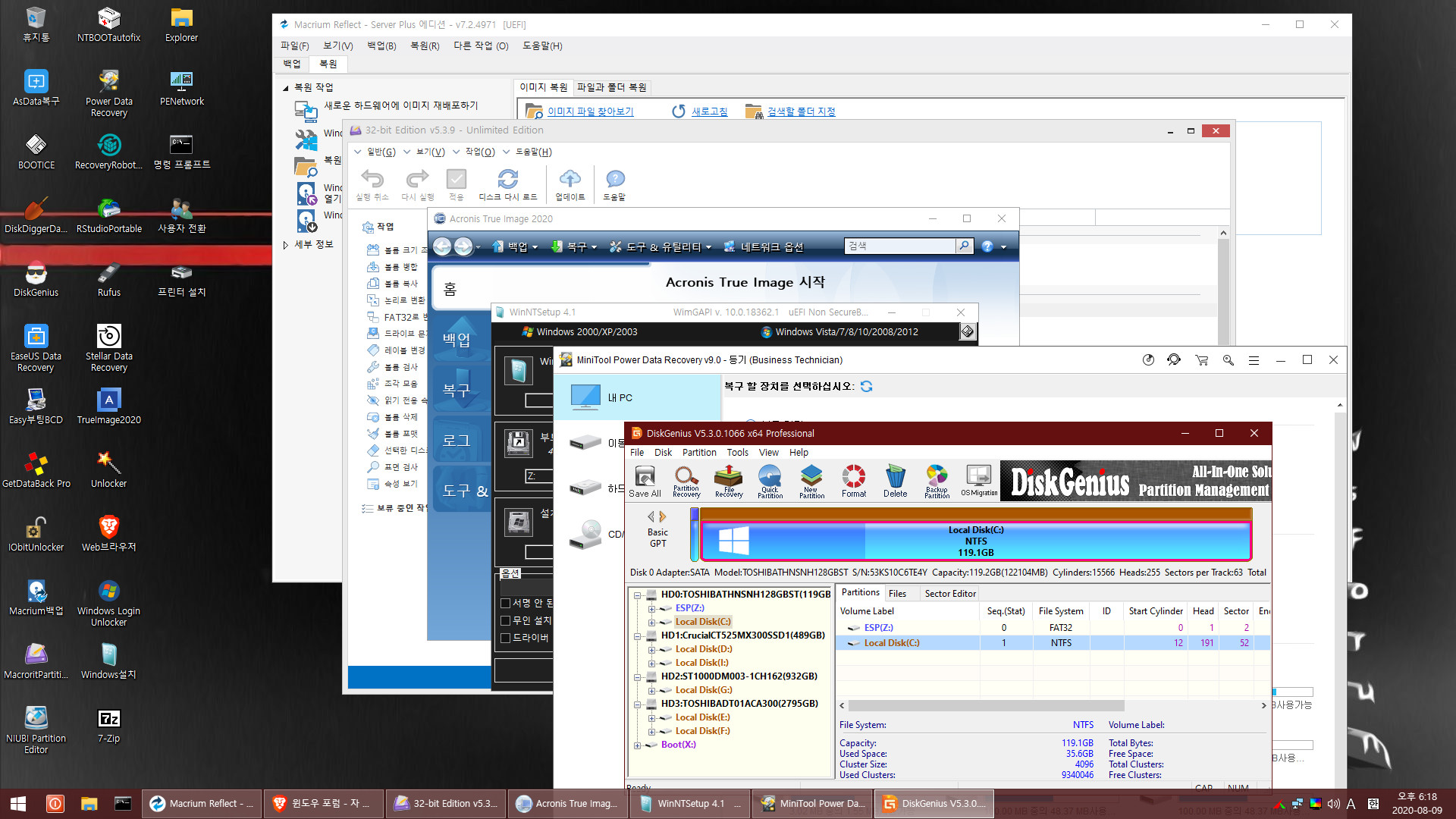
Task: Click DiskGenius horizontal scrollbar right arrow
Action: [x=1263, y=706]
